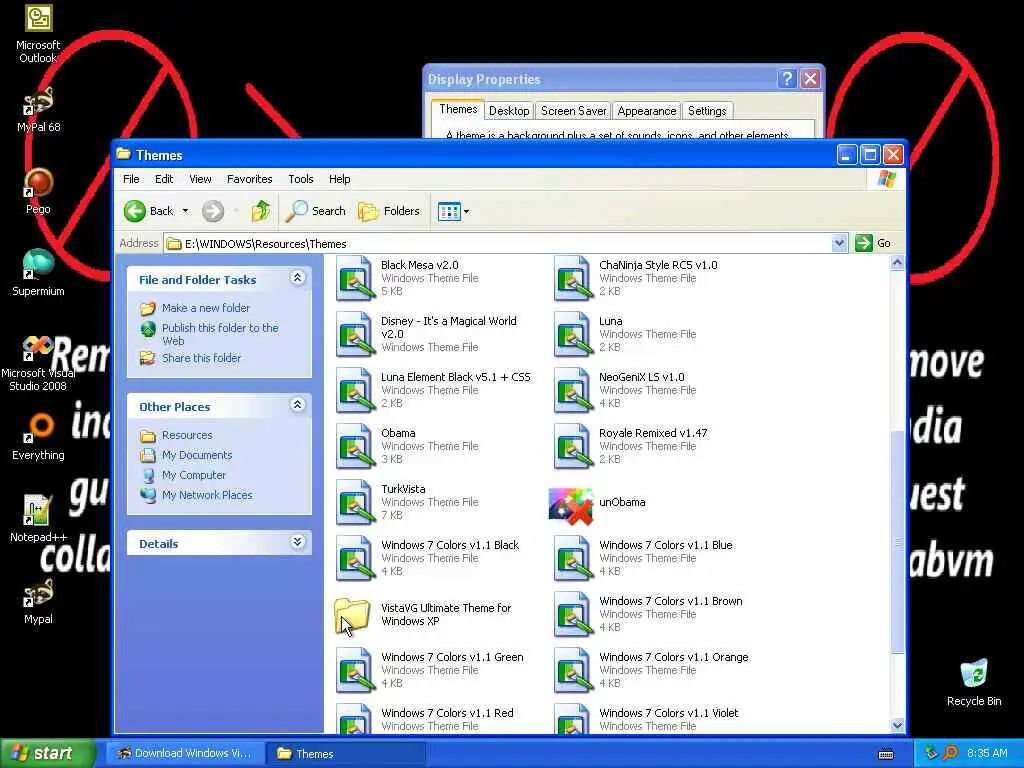Open the Edit menu
1024x768 pixels.
click(164, 179)
